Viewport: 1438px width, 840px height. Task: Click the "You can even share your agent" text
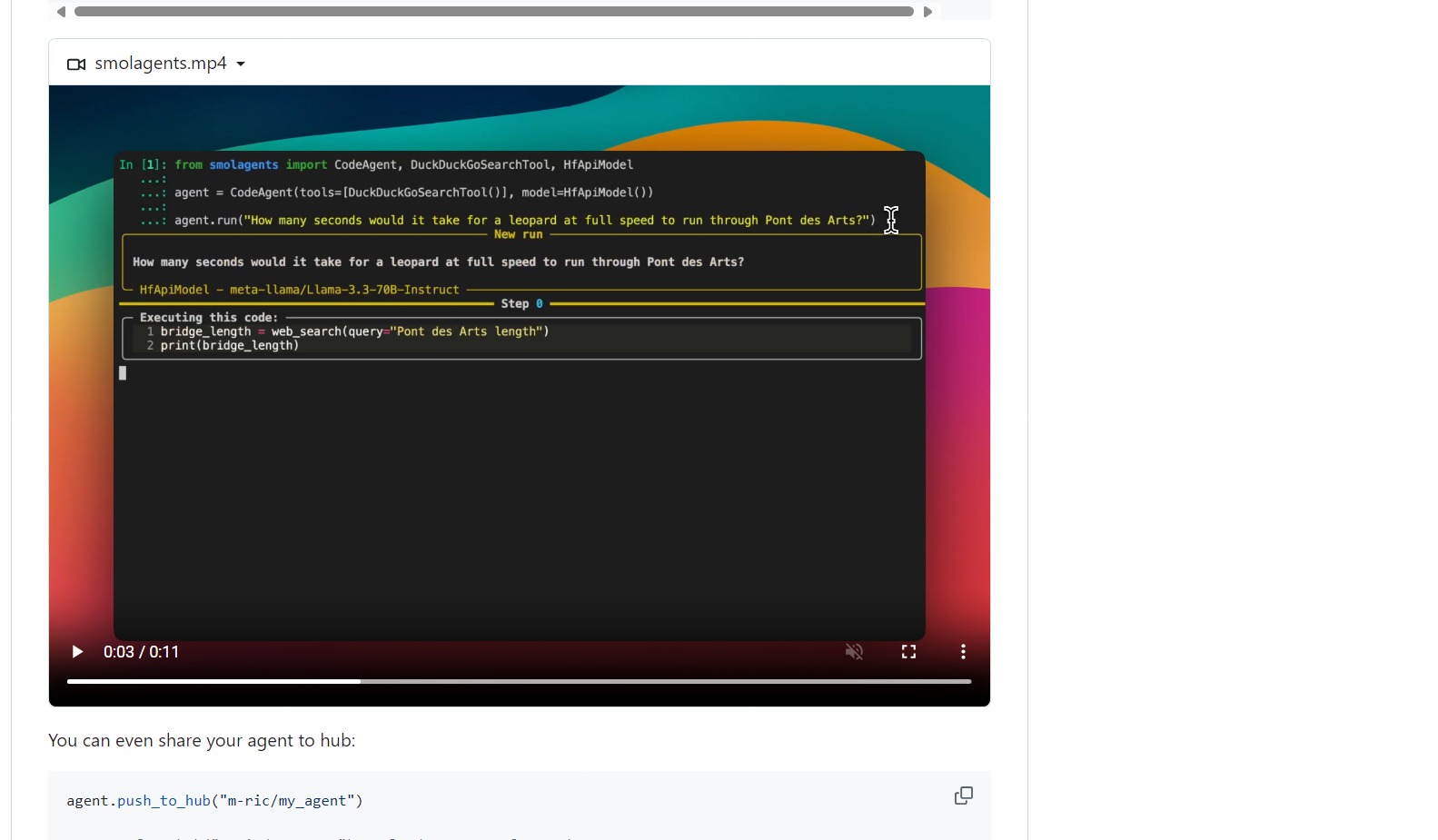click(x=202, y=741)
